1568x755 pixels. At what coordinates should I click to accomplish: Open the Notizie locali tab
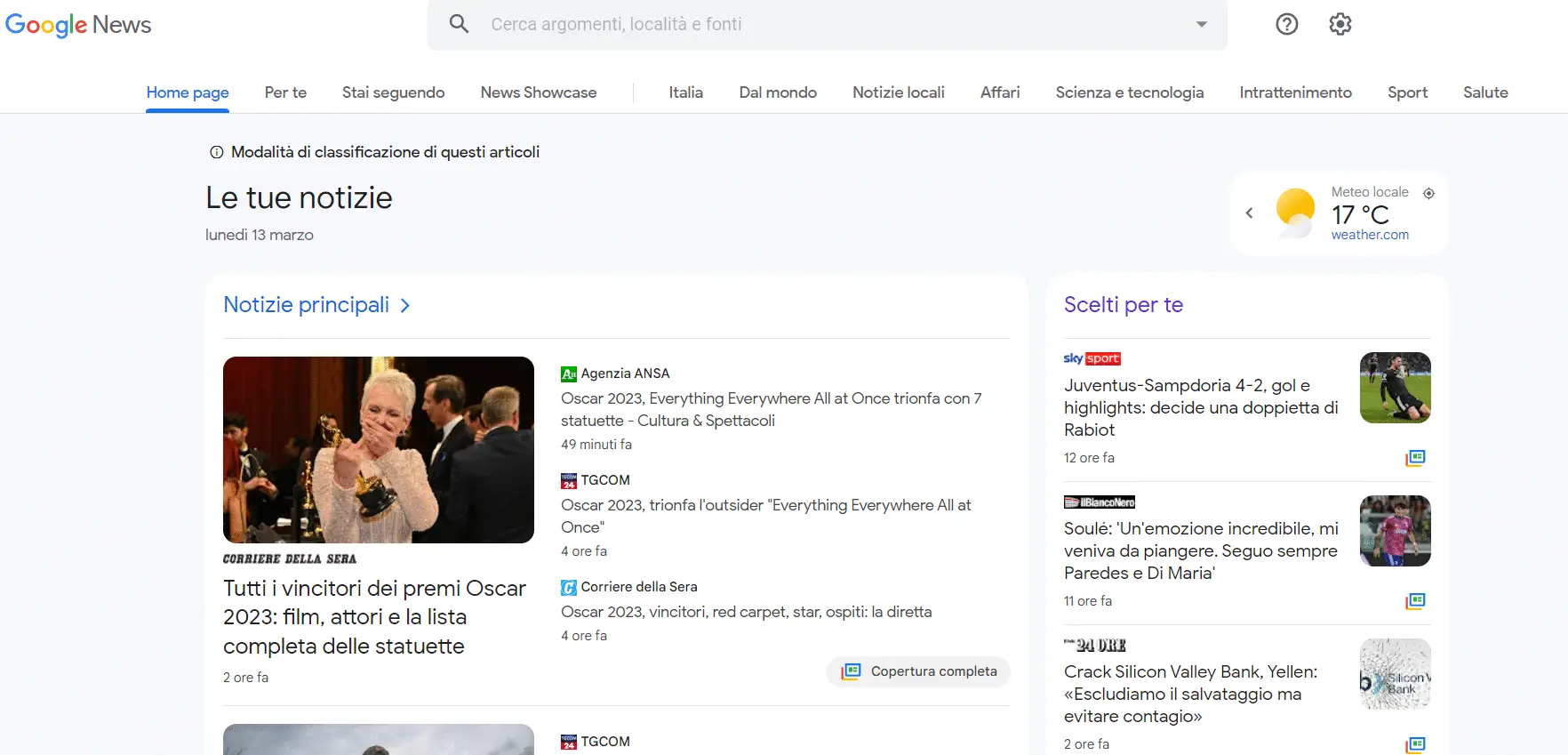pos(899,92)
